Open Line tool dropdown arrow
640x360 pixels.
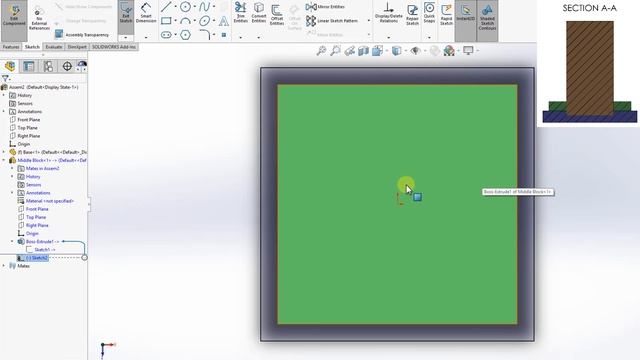pyautogui.click(x=176, y=7)
